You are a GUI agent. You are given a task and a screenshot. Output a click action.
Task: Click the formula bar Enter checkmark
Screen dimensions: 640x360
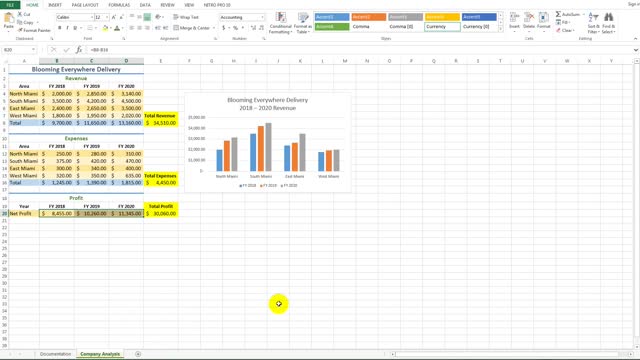coord(67,50)
